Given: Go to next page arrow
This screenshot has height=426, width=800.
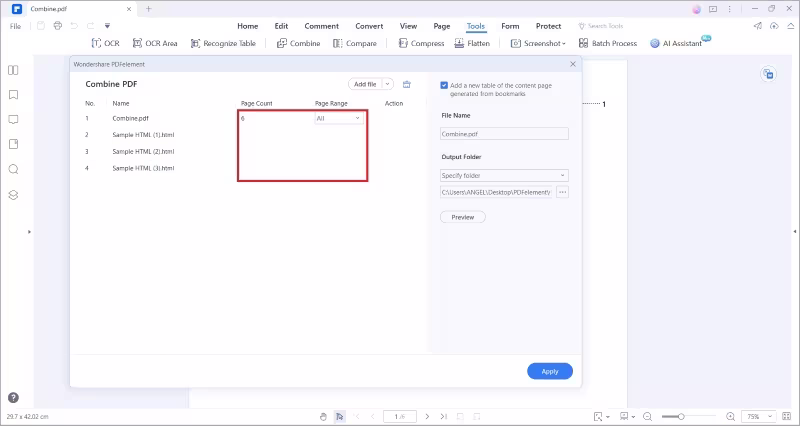Looking at the screenshot, I should point(427,416).
